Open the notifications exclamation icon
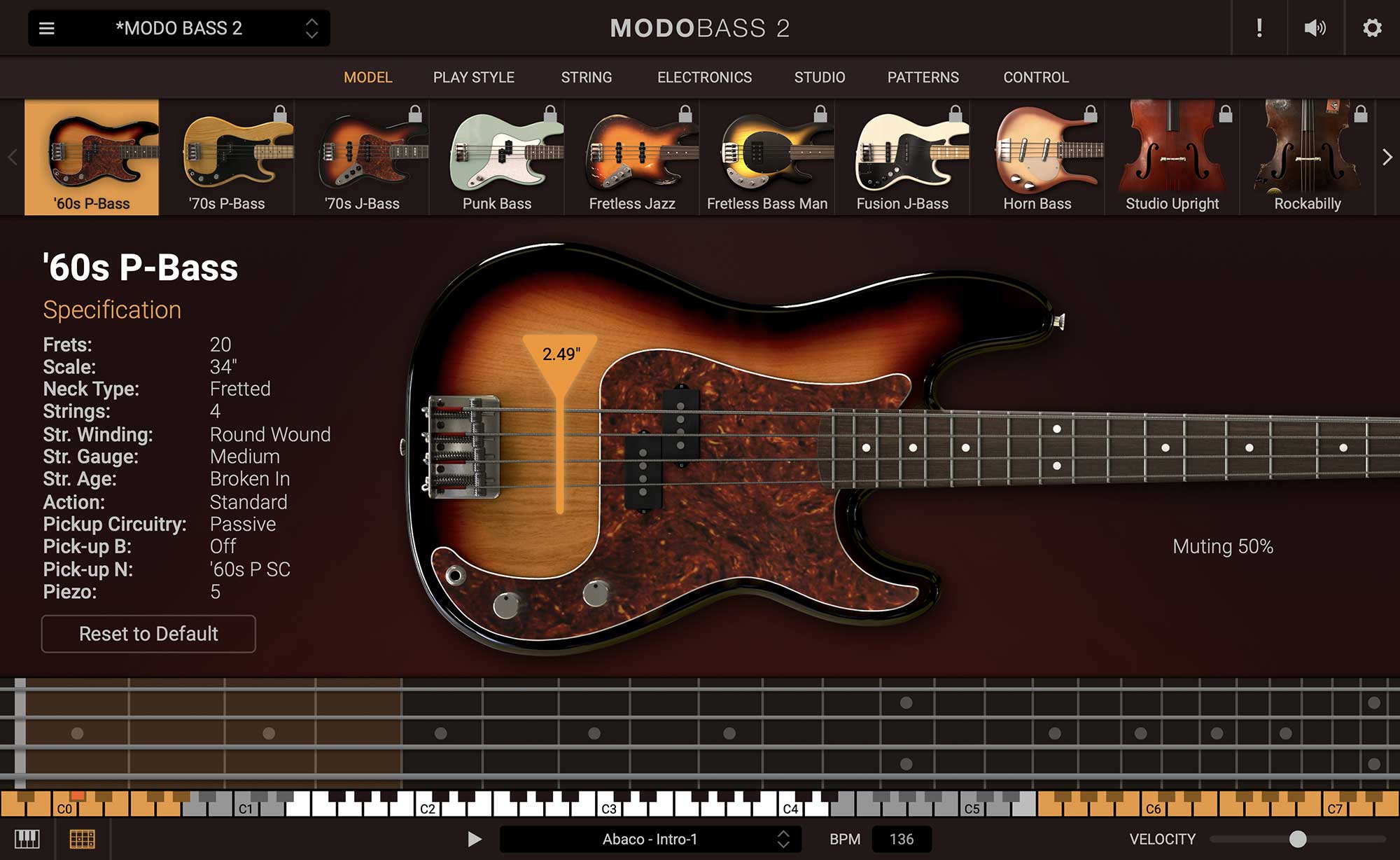The width and height of the screenshot is (1400, 860). [x=1258, y=28]
